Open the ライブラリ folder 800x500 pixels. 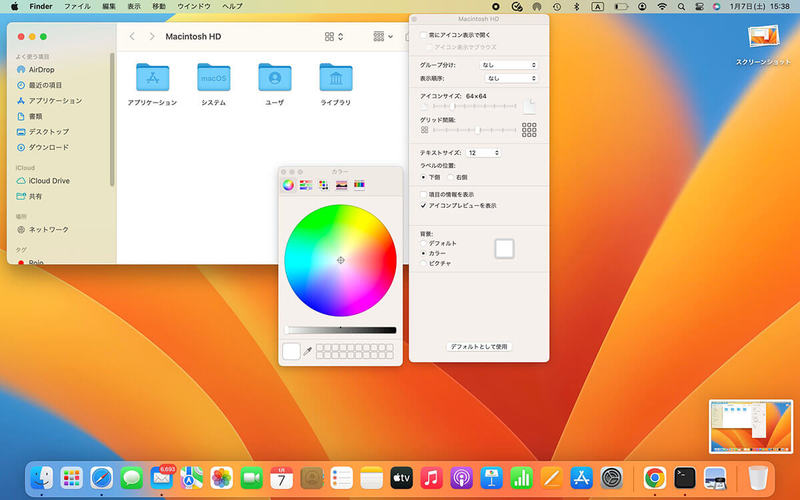(x=336, y=85)
